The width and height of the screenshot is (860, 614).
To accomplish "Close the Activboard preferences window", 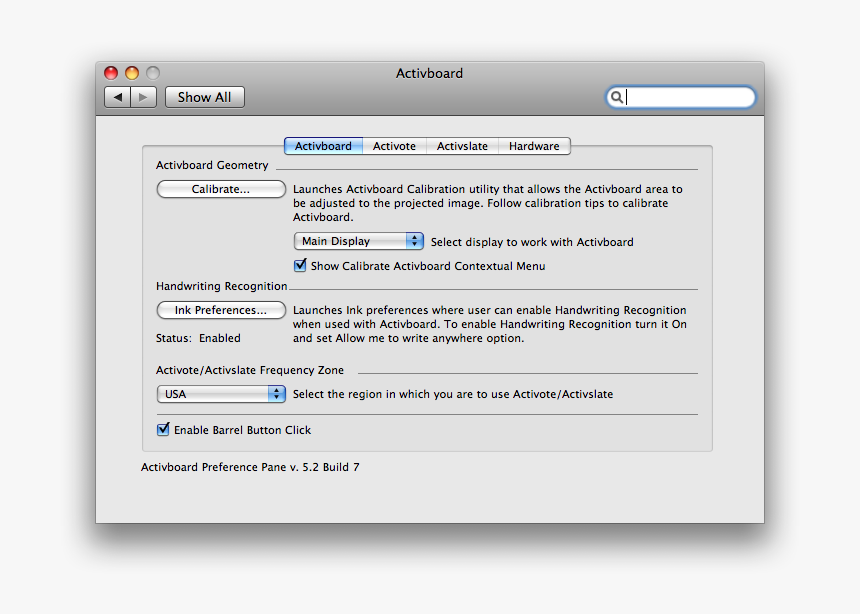I will [111, 73].
